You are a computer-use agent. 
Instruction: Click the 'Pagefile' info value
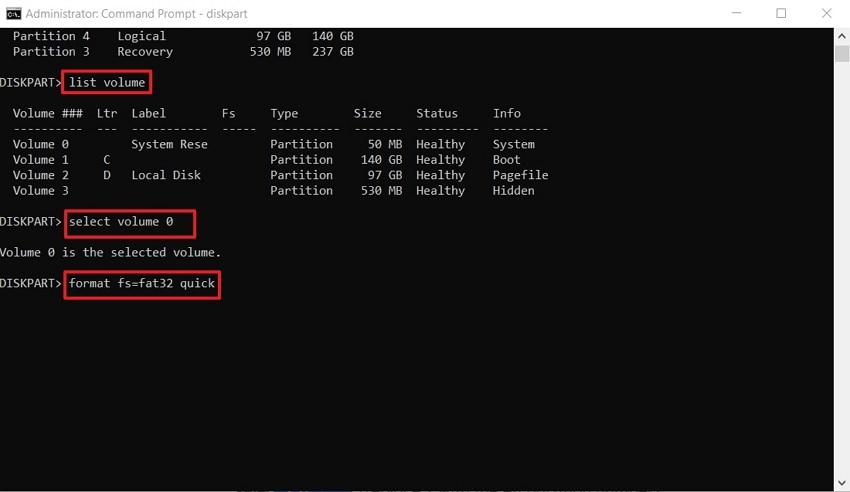click(x=520, y=175)
